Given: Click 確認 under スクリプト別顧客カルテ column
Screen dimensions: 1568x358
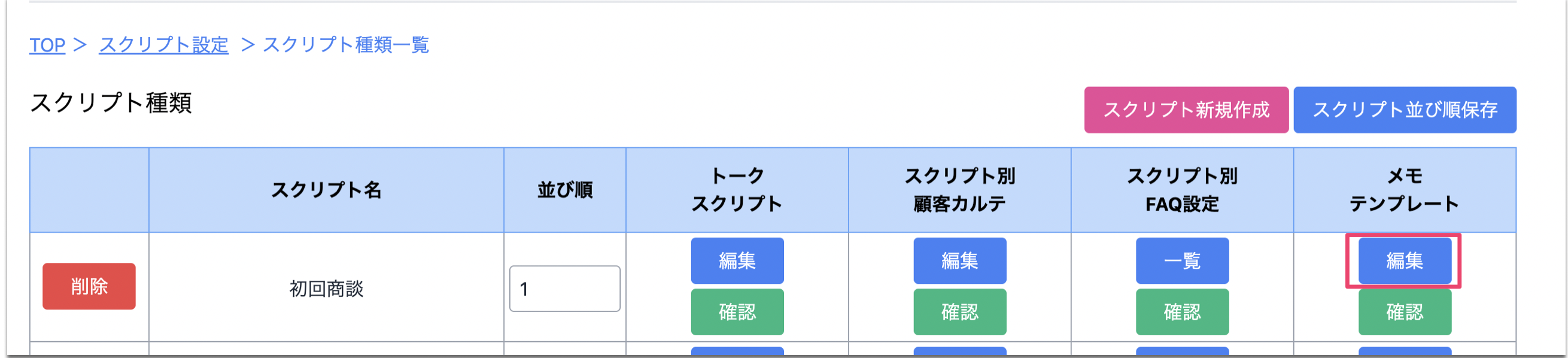Looking at the screenshot, I should pos(960,312).
